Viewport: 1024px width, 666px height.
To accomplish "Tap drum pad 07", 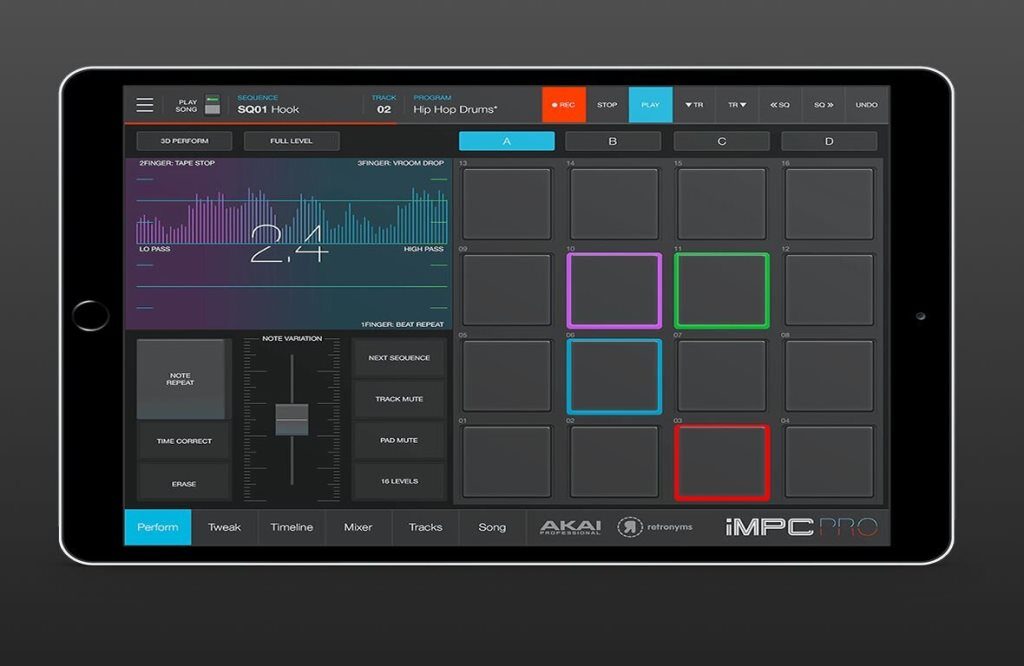I will tap(722, 376).
